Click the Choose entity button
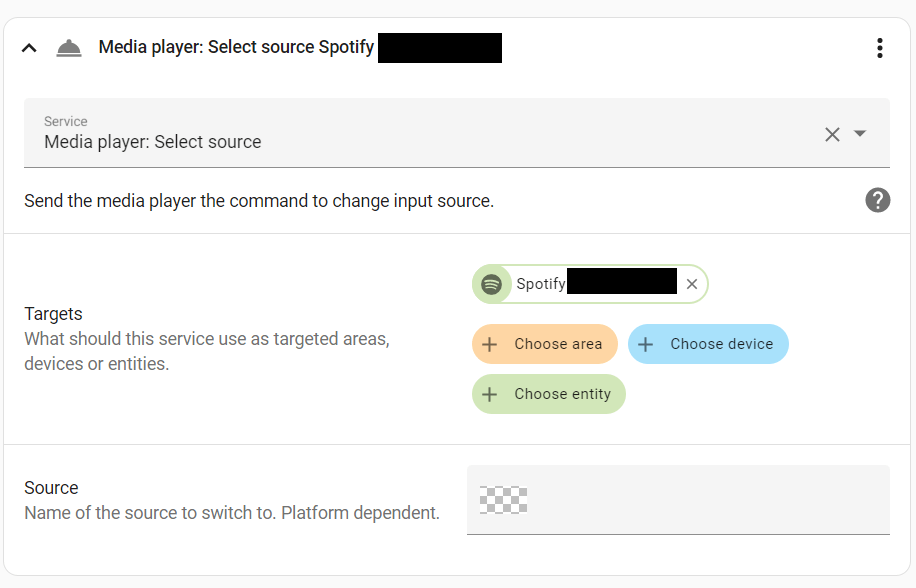The height and width of the screenshot is (588, 916). click(549, 394)
